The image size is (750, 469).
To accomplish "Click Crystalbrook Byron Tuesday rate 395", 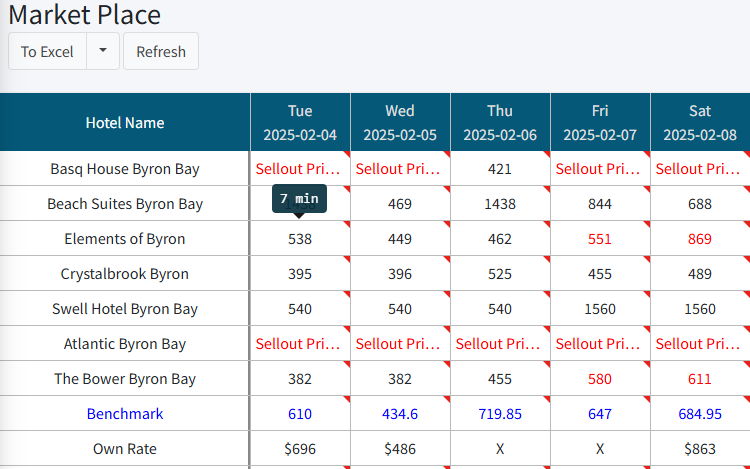I will click(300, 274).
